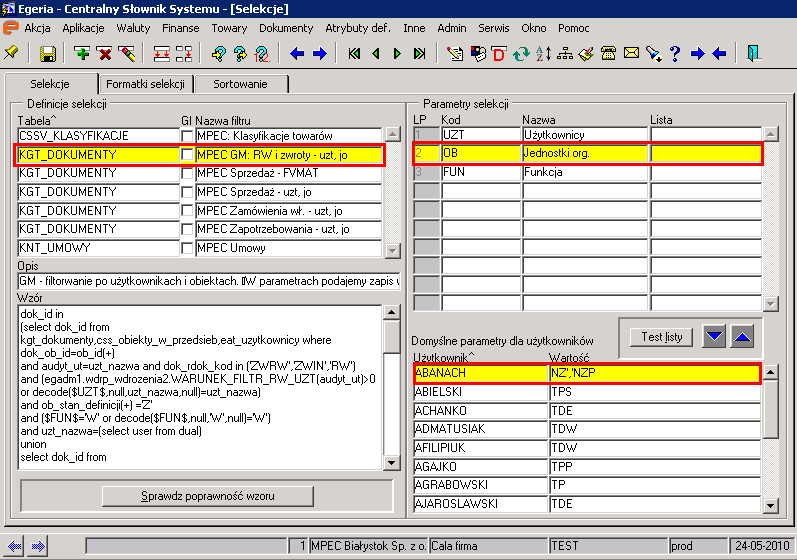Click the Opis description field

208,281
